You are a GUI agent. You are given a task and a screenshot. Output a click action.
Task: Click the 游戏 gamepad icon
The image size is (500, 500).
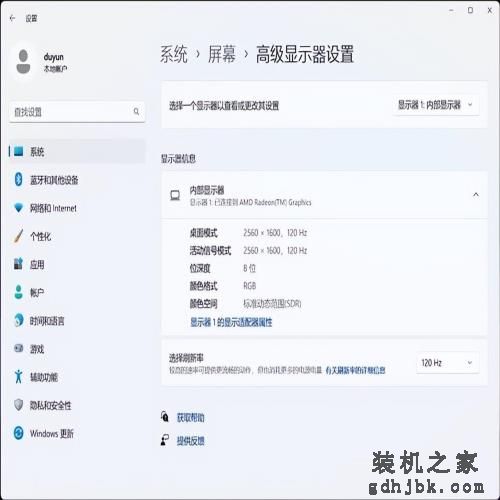pos(19,348)
